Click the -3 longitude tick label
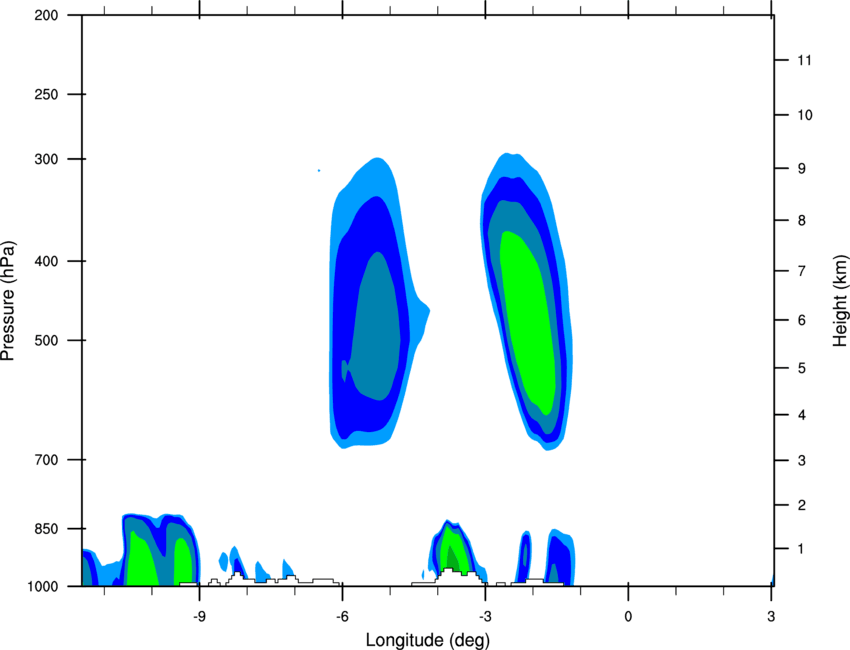Viewport: 850px width, 650px height. (485, 616)
